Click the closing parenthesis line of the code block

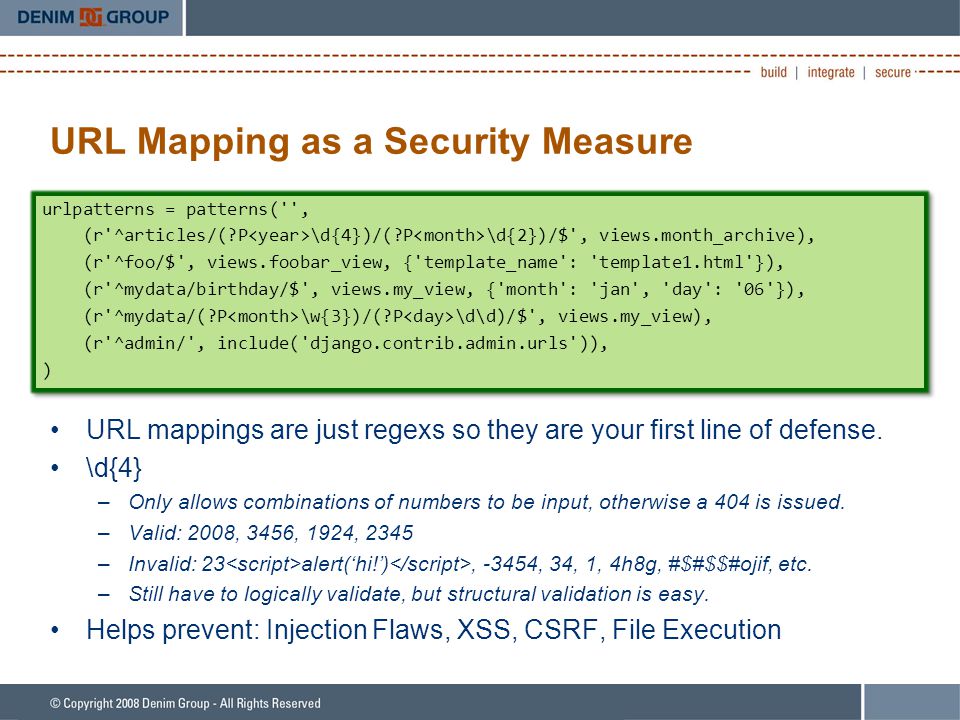(47, 370)
